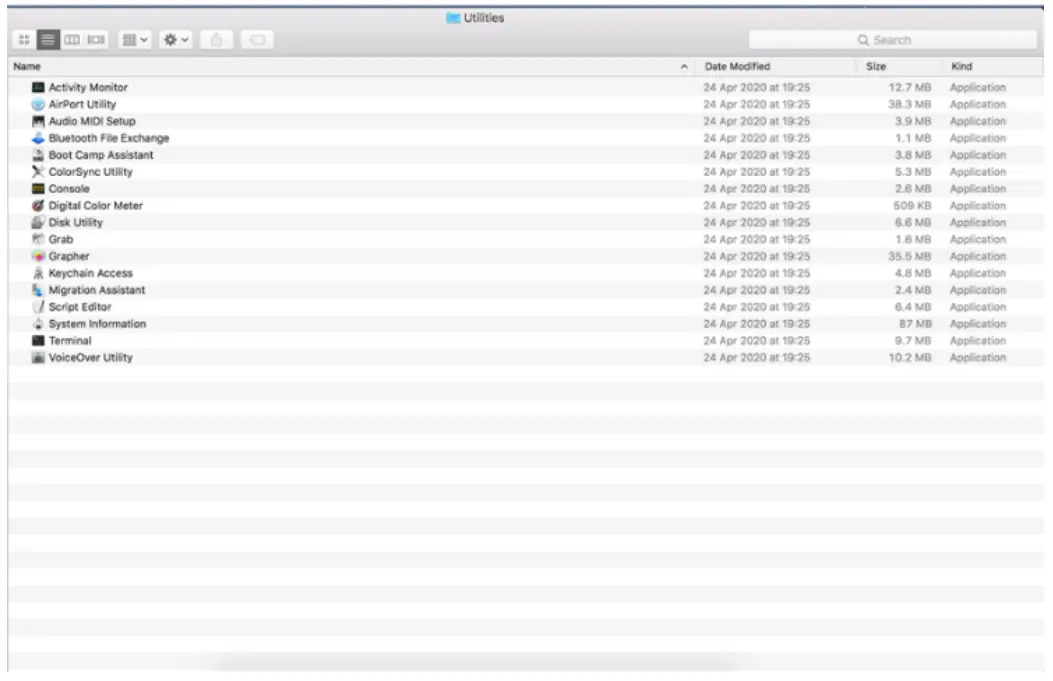Select Migration Assistant icon

tap(38, 289)
